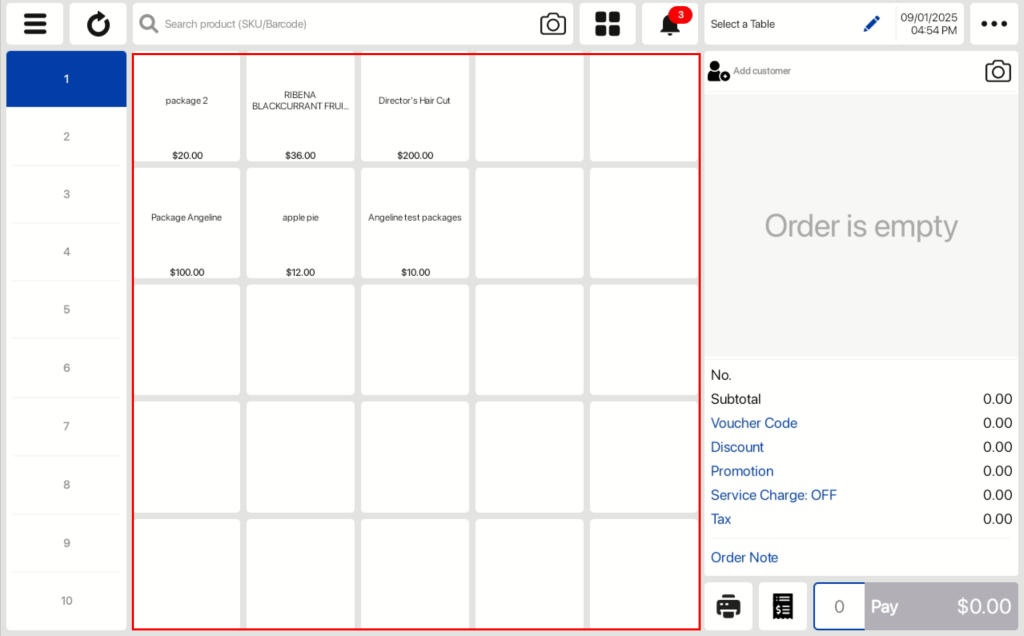This screenshot has width=1024, height=636.
Task: Select category tab 6
Action: [x=67, y=368]
